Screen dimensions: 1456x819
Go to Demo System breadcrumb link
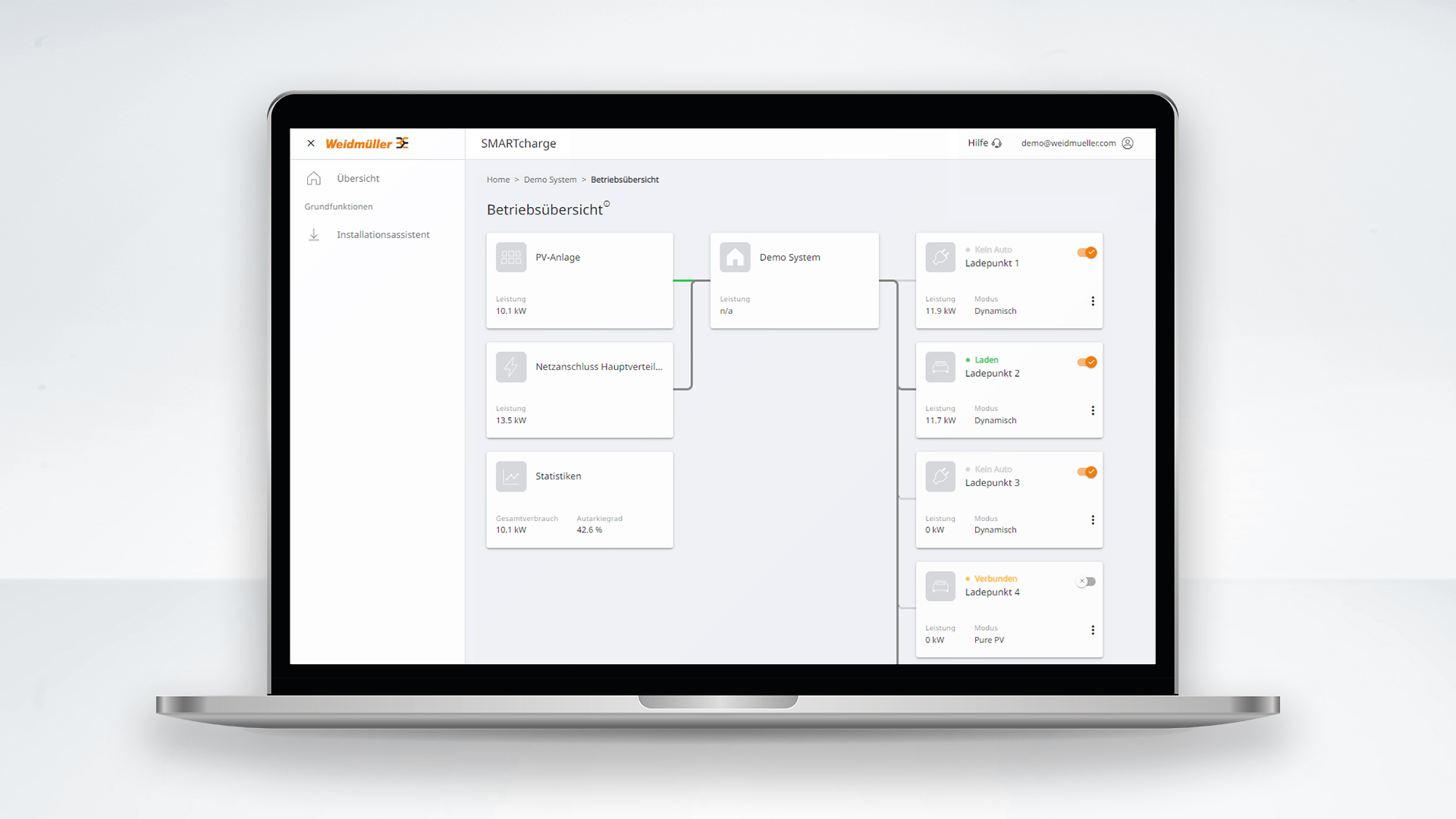(550, 180)
